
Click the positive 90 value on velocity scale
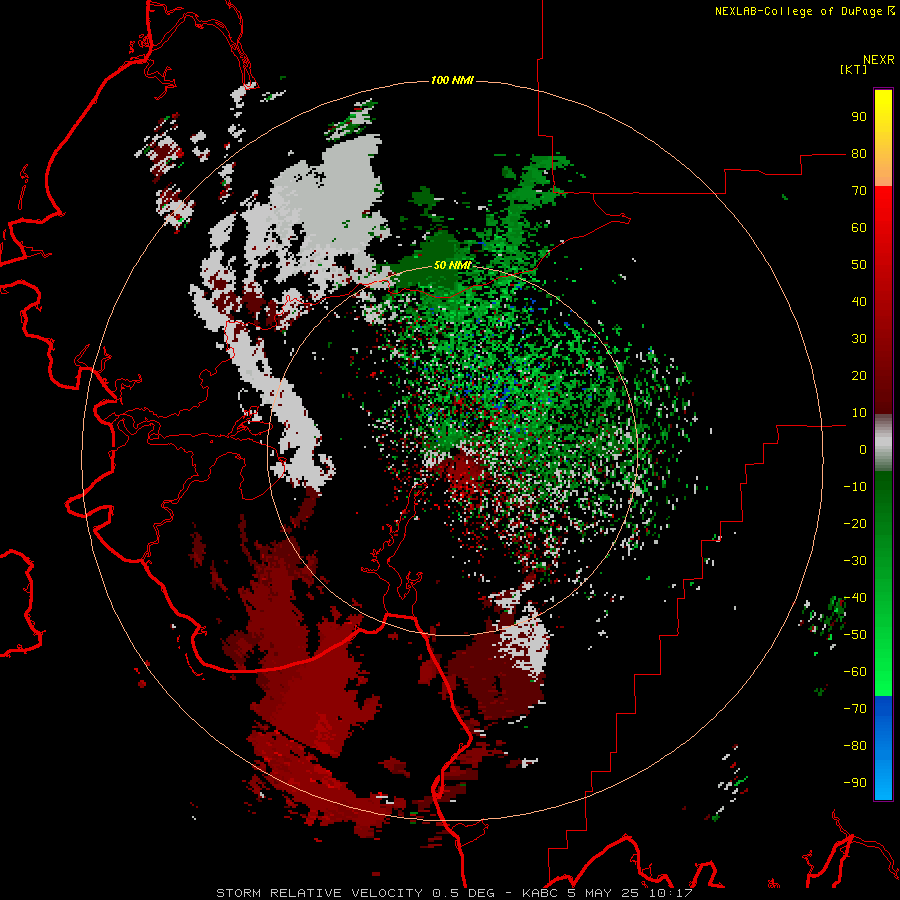coord(859,117)
